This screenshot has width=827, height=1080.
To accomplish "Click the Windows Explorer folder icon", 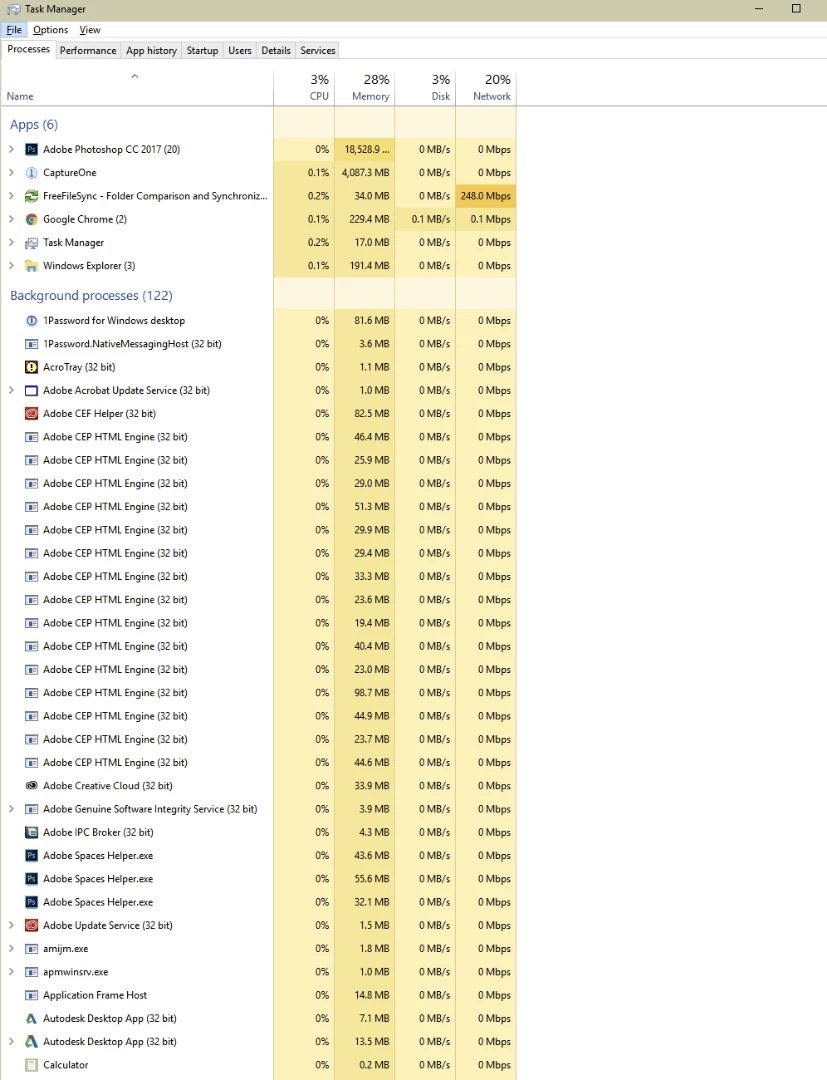I will (x=31, y=266).
